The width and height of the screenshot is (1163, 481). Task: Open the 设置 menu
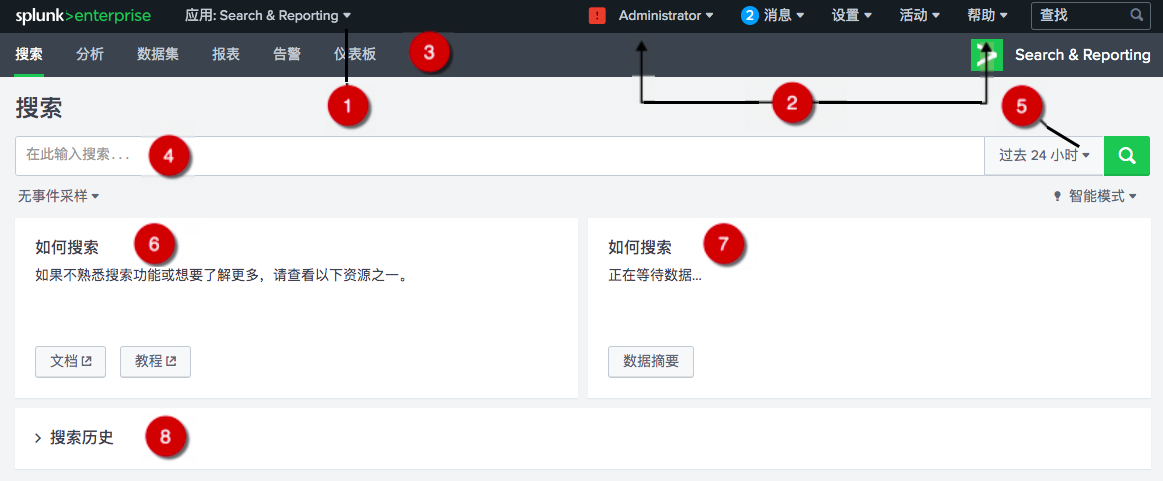point(852,16)
